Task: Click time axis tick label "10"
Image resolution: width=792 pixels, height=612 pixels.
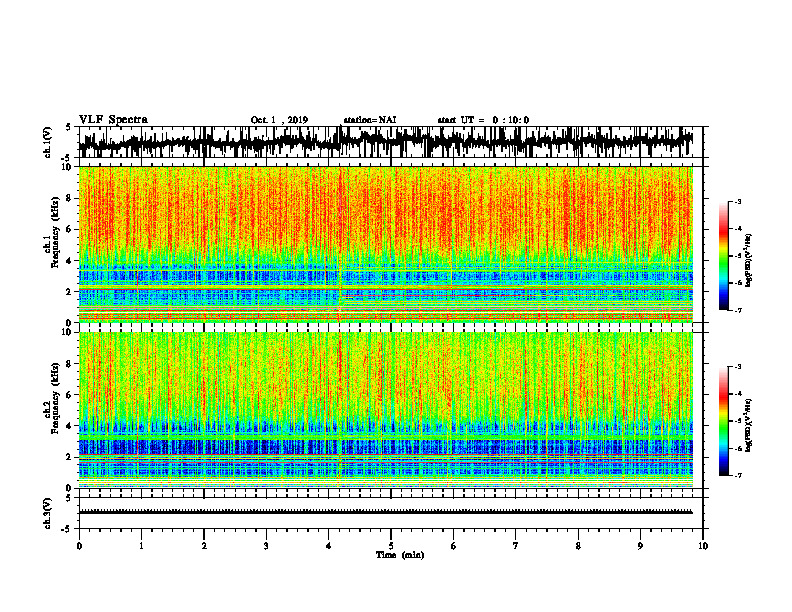Action: coord(703,546)
